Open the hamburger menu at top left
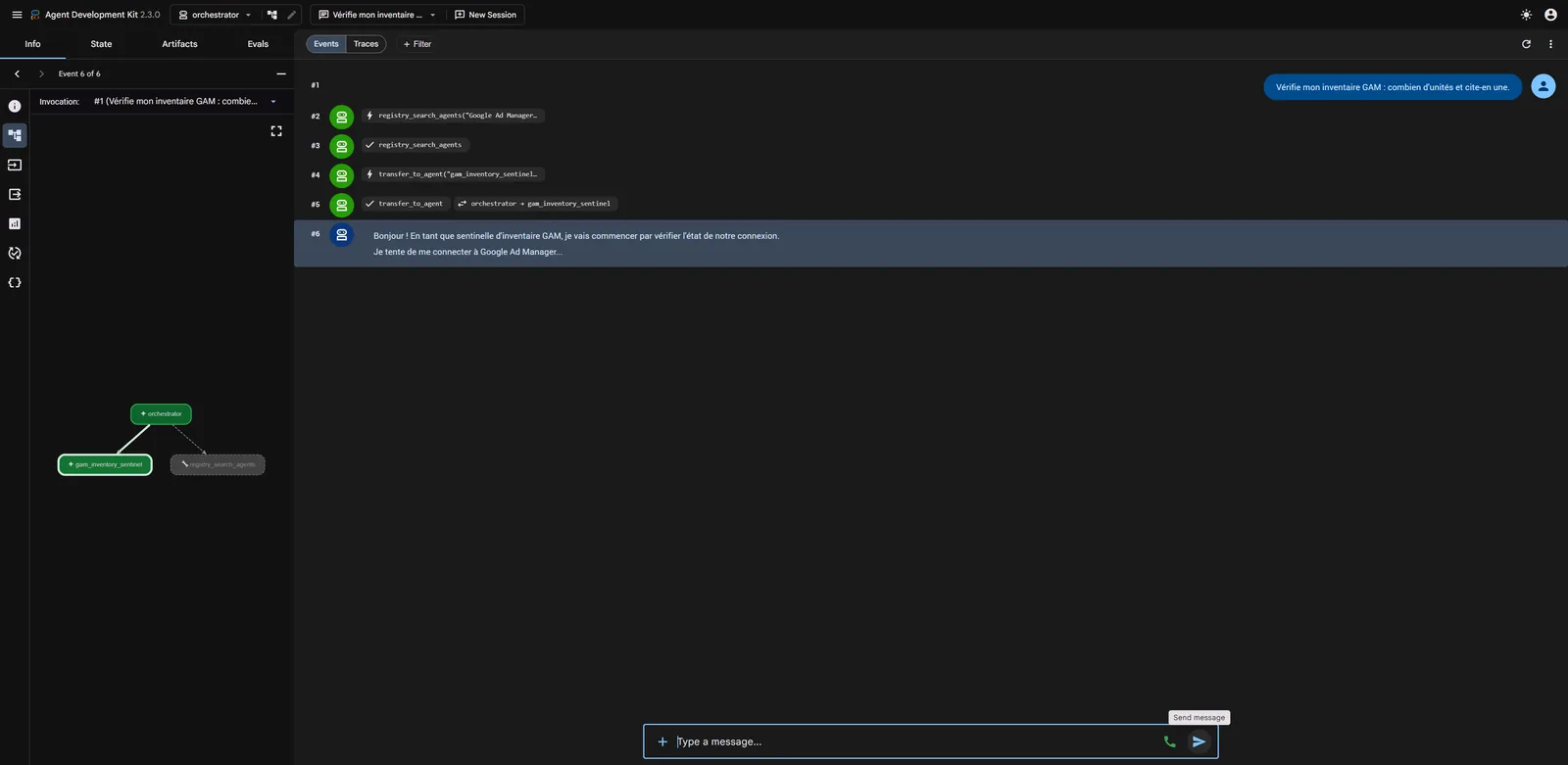Screen dimensions: 1568x765 click(x=17, y=15)
